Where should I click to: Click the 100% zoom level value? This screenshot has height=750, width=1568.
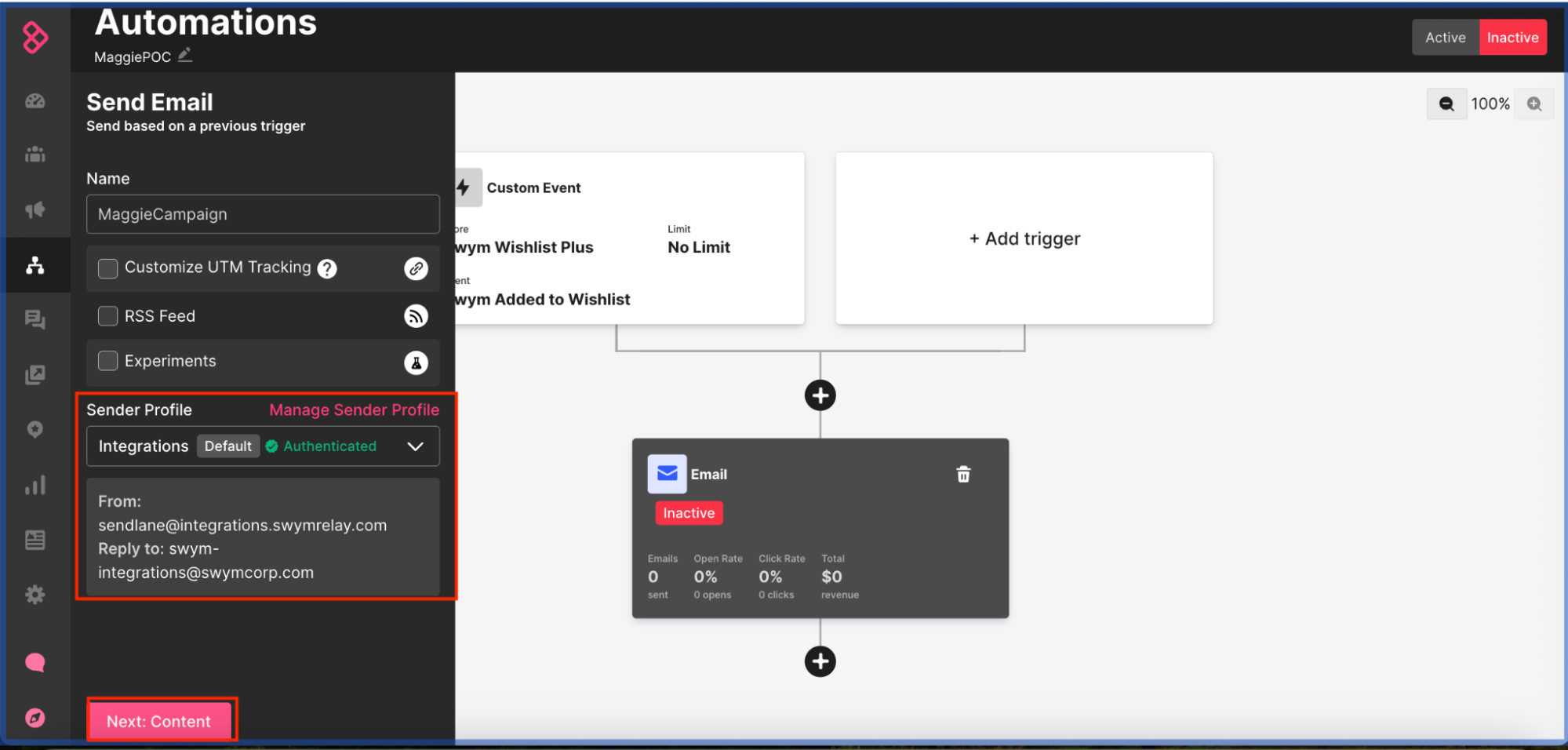[x=1490, y=104]
